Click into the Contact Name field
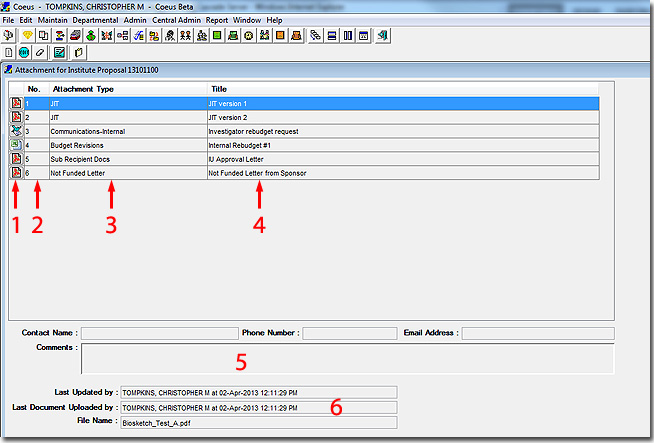Viewport: 654px width, 443px height. click(157, 333)
